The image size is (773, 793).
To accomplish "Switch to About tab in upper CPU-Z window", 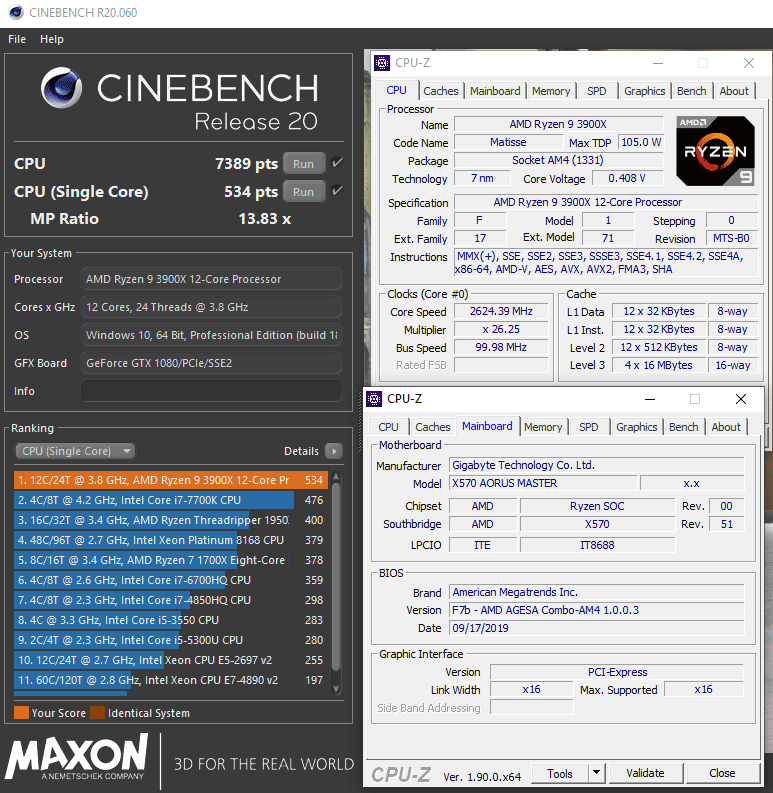I will [x=734, y=91].
